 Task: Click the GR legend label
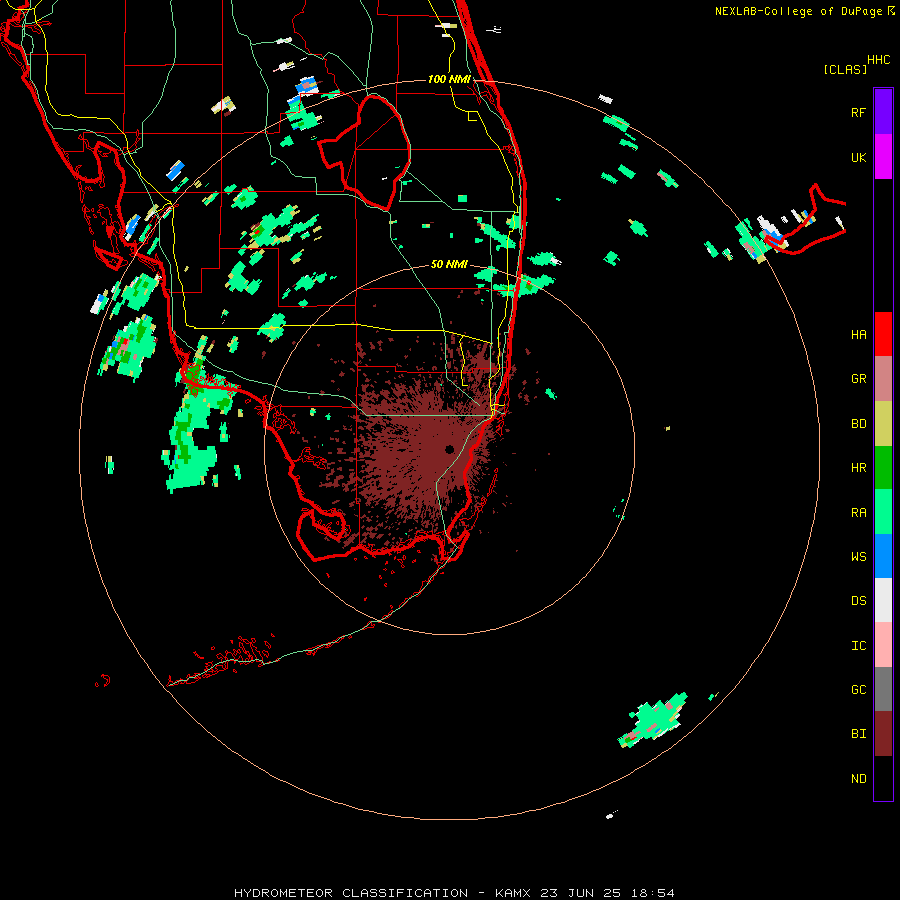click(858, 379)
